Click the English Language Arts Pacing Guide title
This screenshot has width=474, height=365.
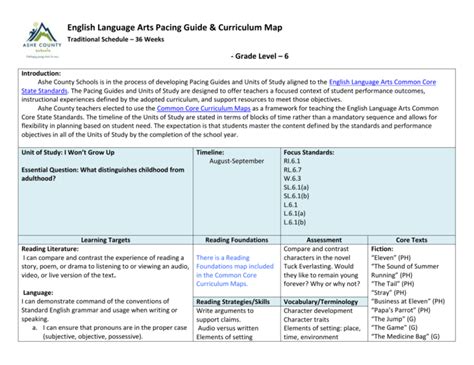click(x=175, y=27)
